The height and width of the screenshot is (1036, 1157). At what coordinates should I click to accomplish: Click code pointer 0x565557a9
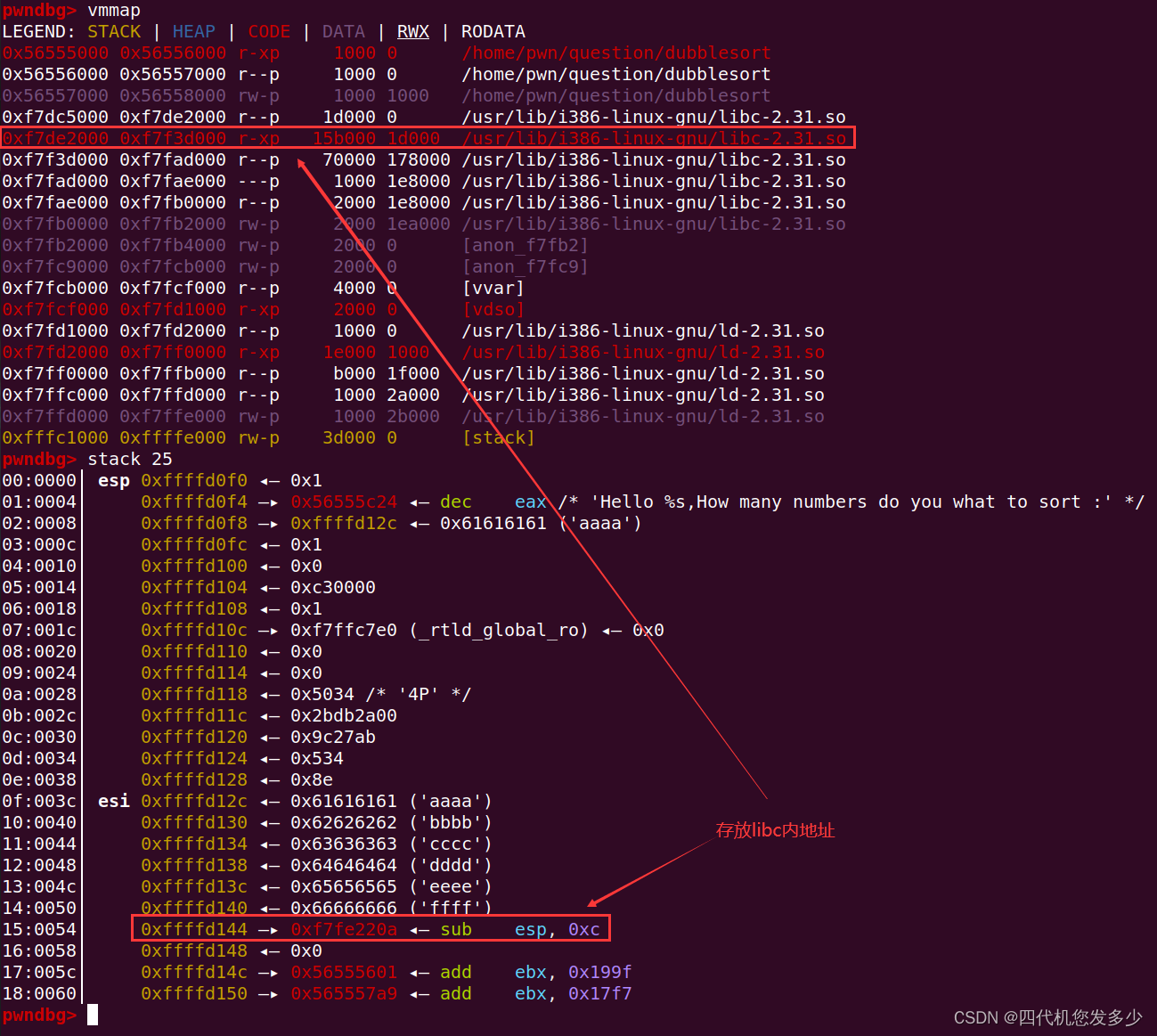coord(344,994)
